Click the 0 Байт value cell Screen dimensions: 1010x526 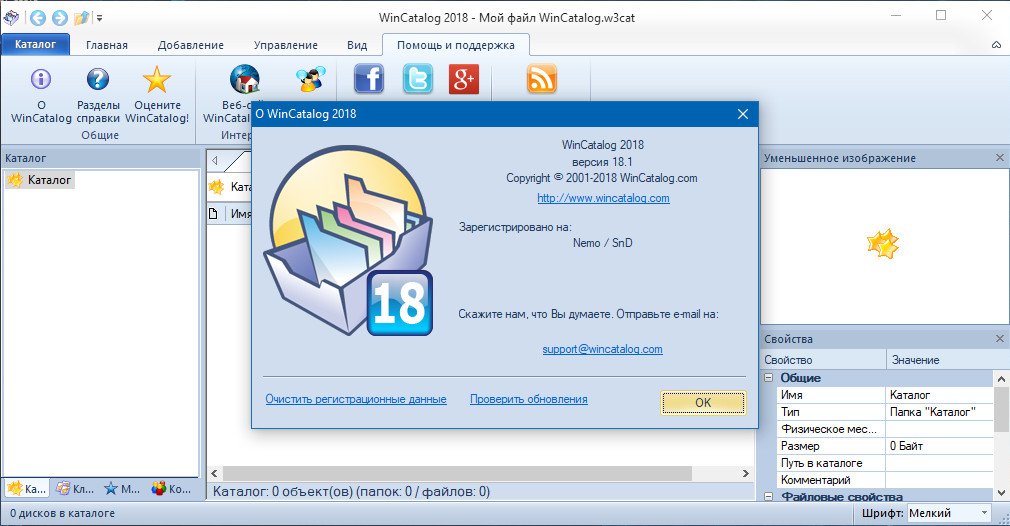pyautogui.click(x=940, y=446)
